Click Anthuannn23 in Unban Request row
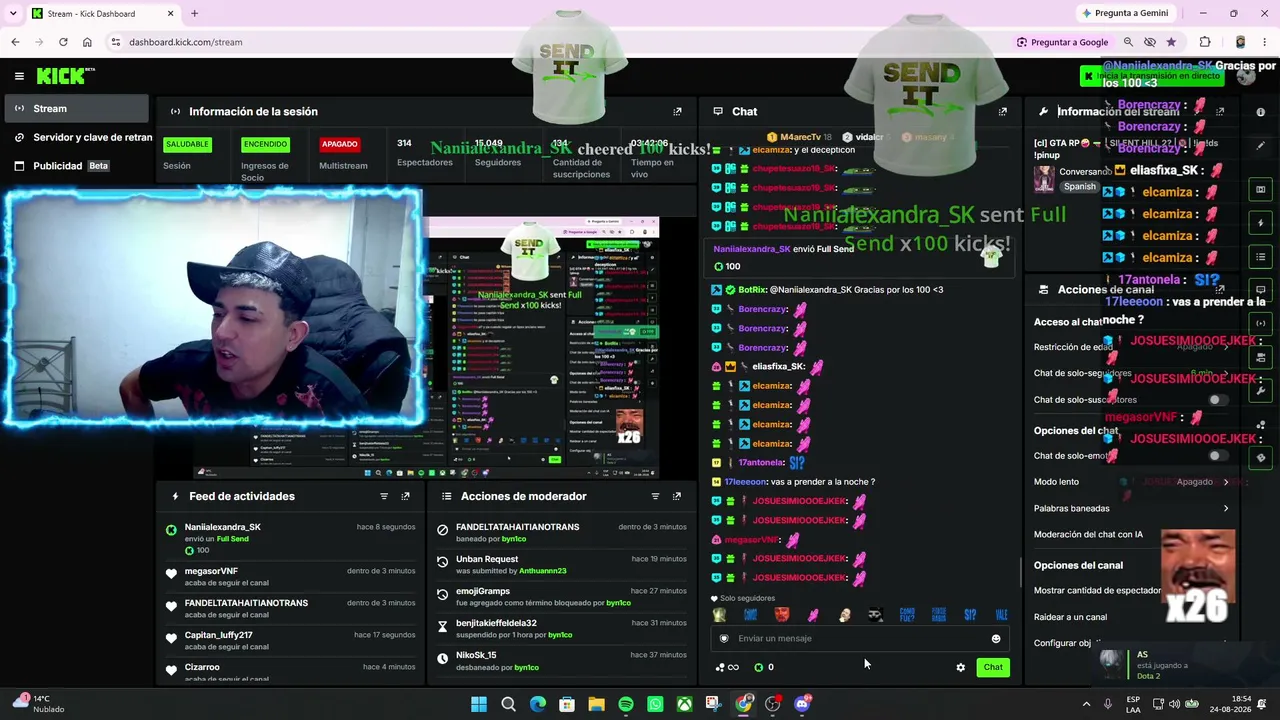Image resolution: width=1280 pixels, height=720 pixels. click(542, 571)
